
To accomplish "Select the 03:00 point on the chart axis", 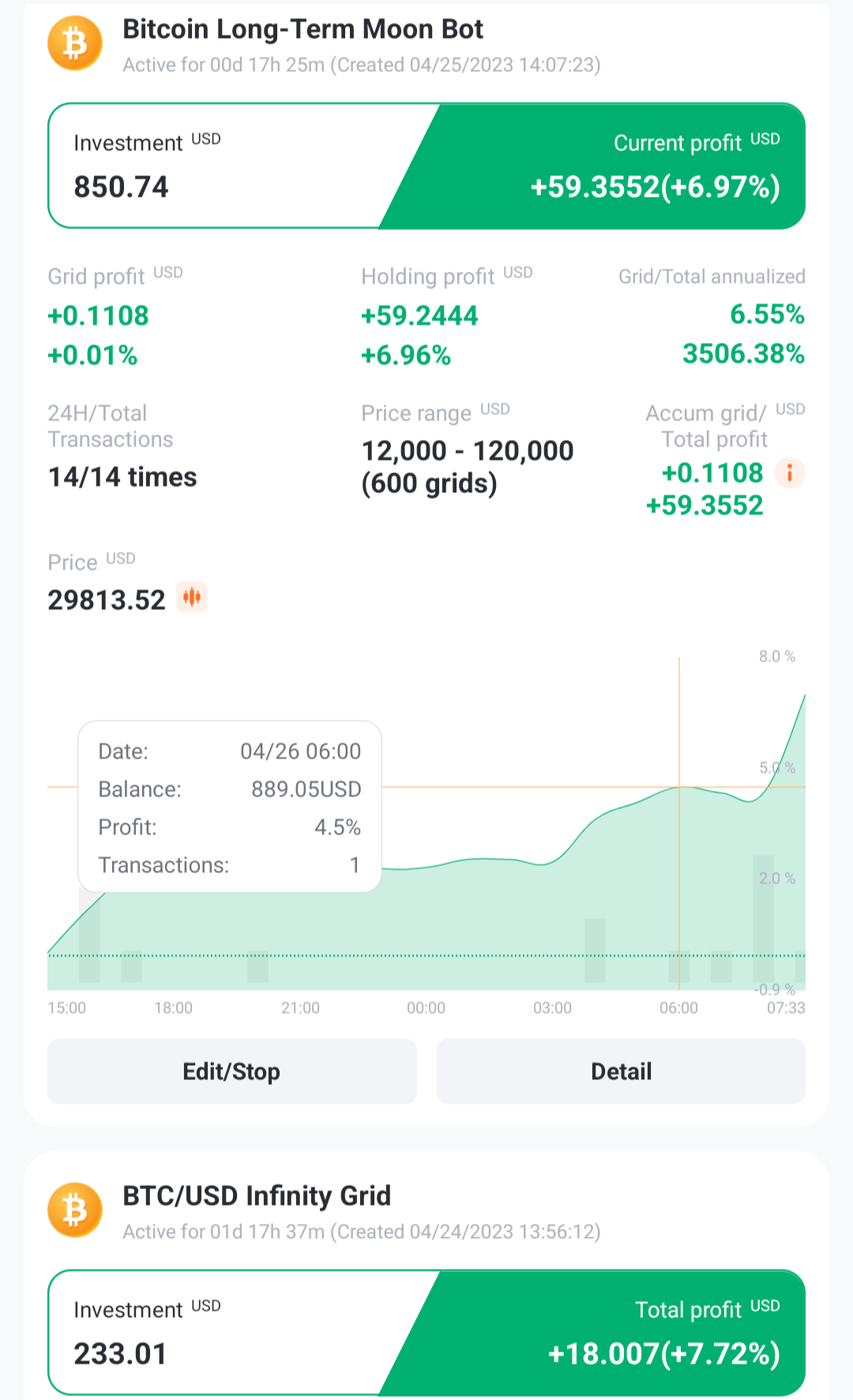I will [x=552, y=1008].
